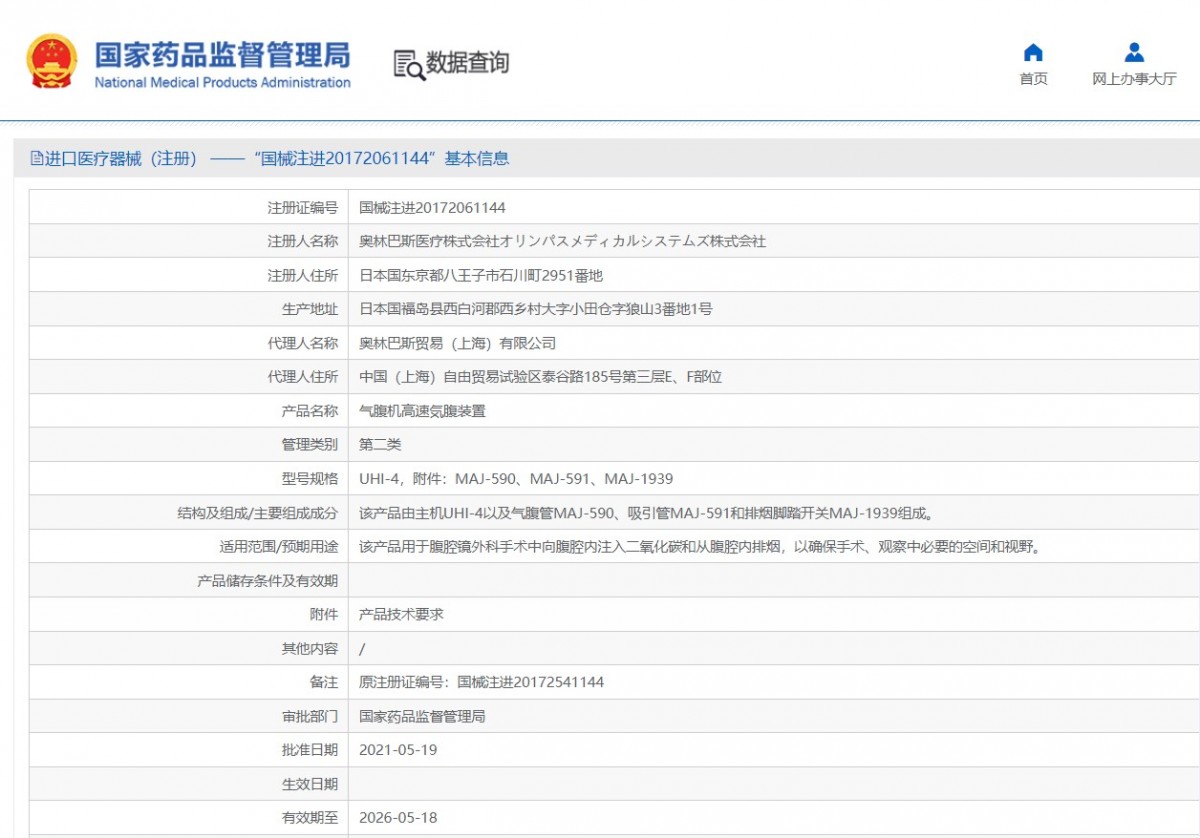Click the 有效期至 label cell
The height and width of the screenshot is (838, 1200).
[x=189, y=818]
